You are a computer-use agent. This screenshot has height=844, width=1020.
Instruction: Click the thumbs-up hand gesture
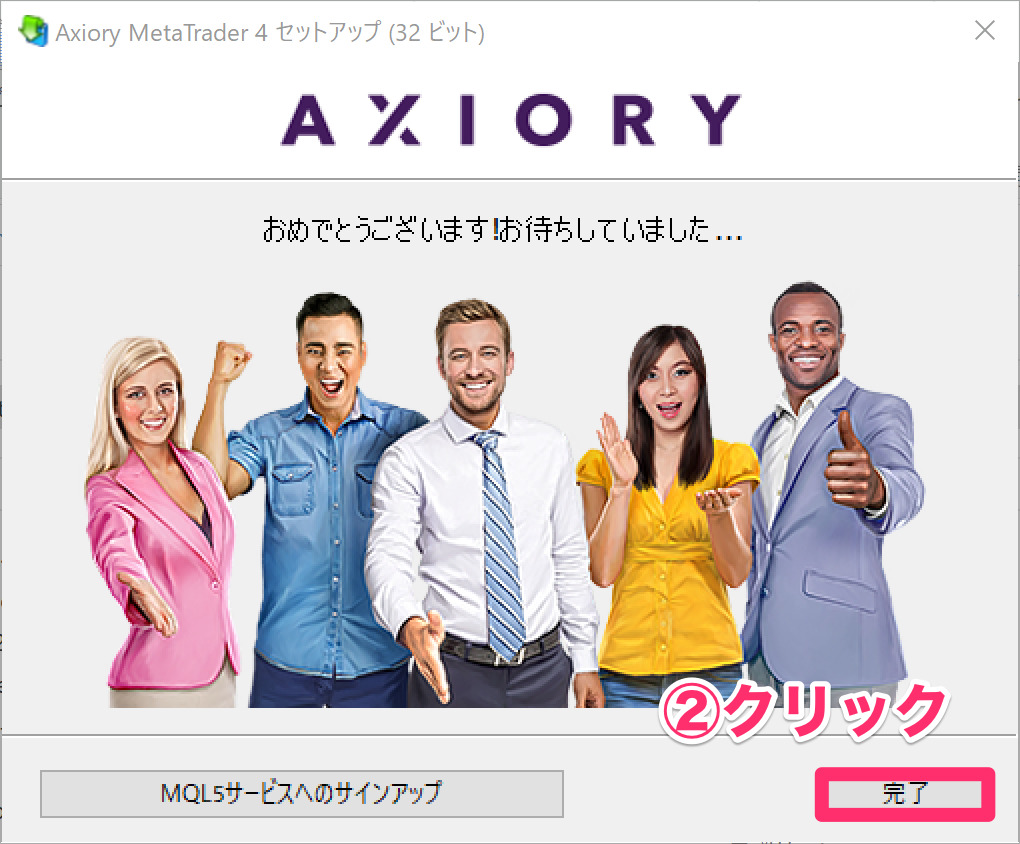pyautogui.click(x=852, y=463)
